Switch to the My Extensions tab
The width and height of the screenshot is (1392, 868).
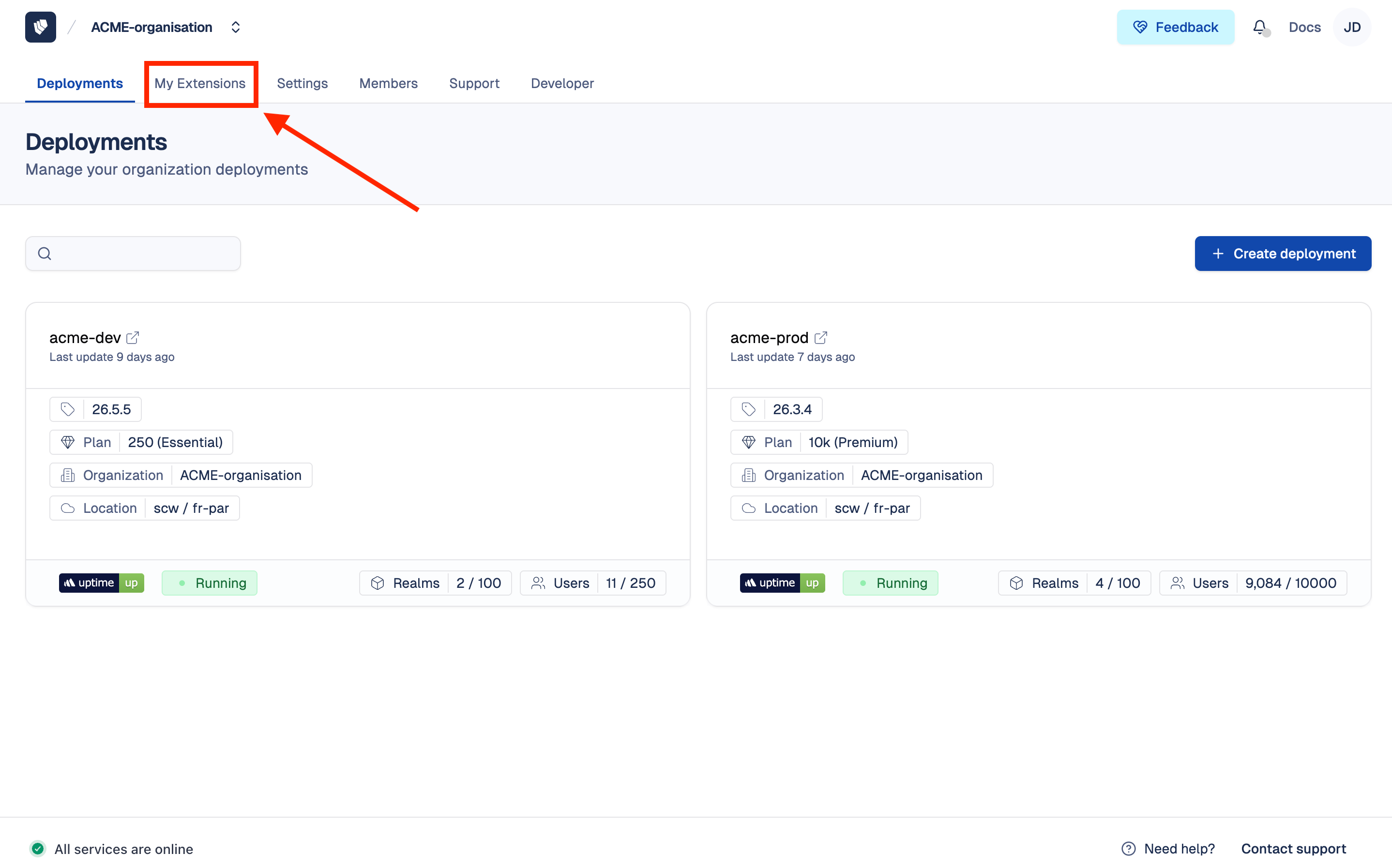(x=200, y=83)
